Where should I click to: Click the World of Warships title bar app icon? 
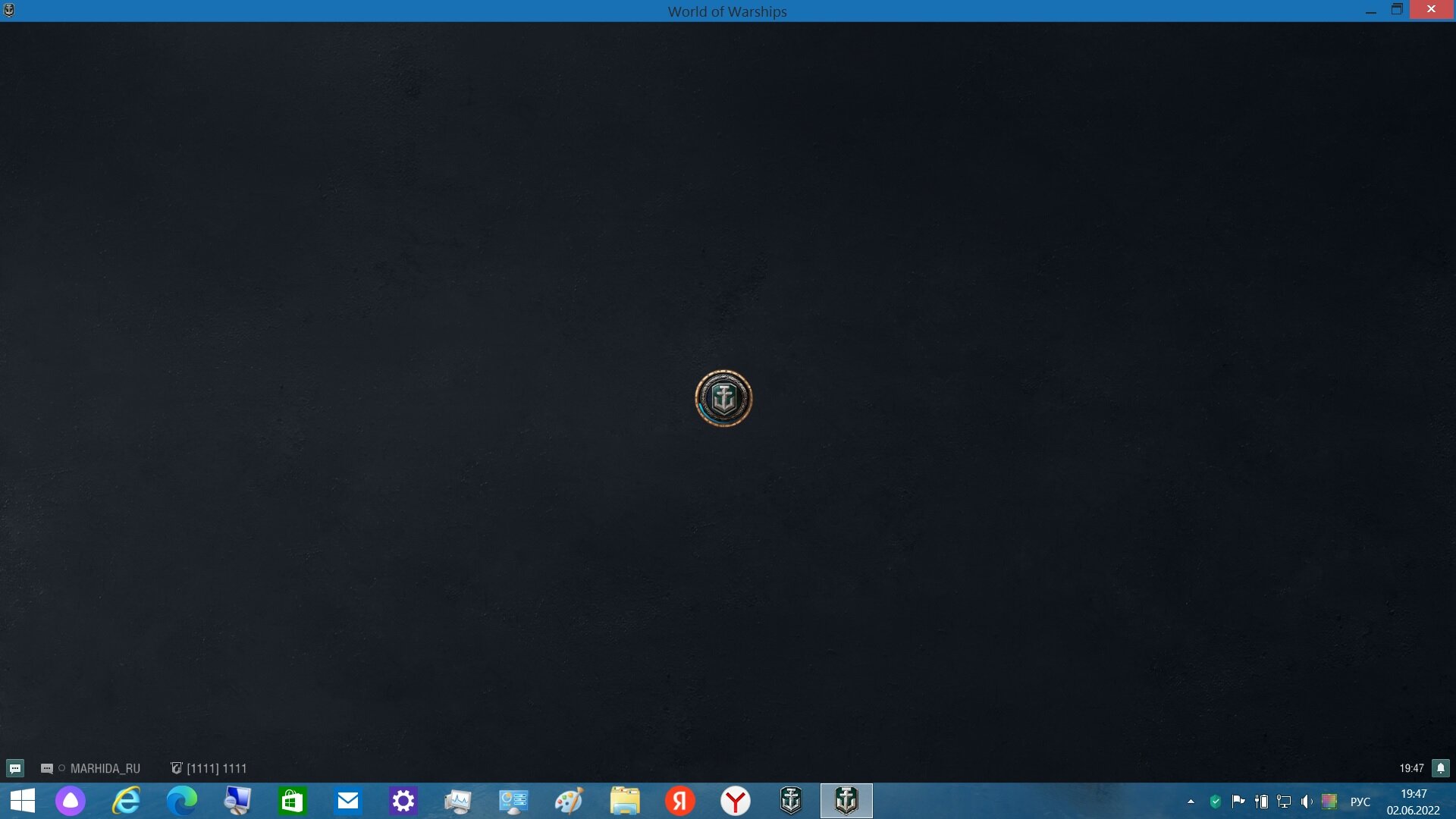[9, 10]
